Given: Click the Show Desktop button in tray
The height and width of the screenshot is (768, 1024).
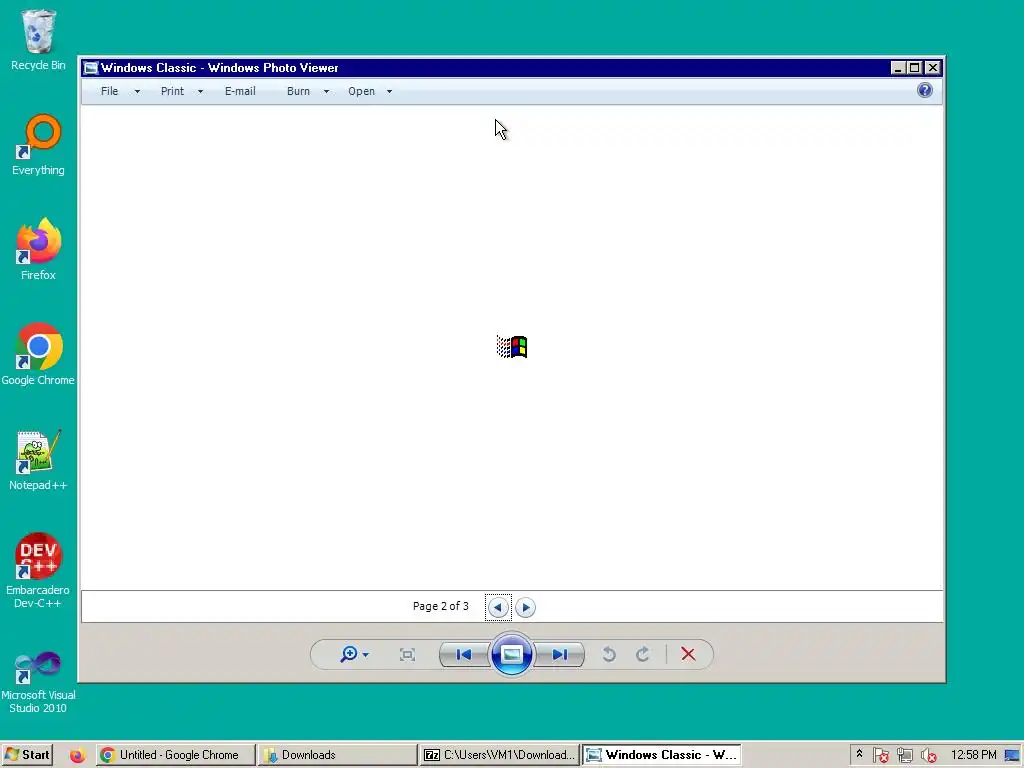Looking at the screenshot, I should click(1012, 756).
